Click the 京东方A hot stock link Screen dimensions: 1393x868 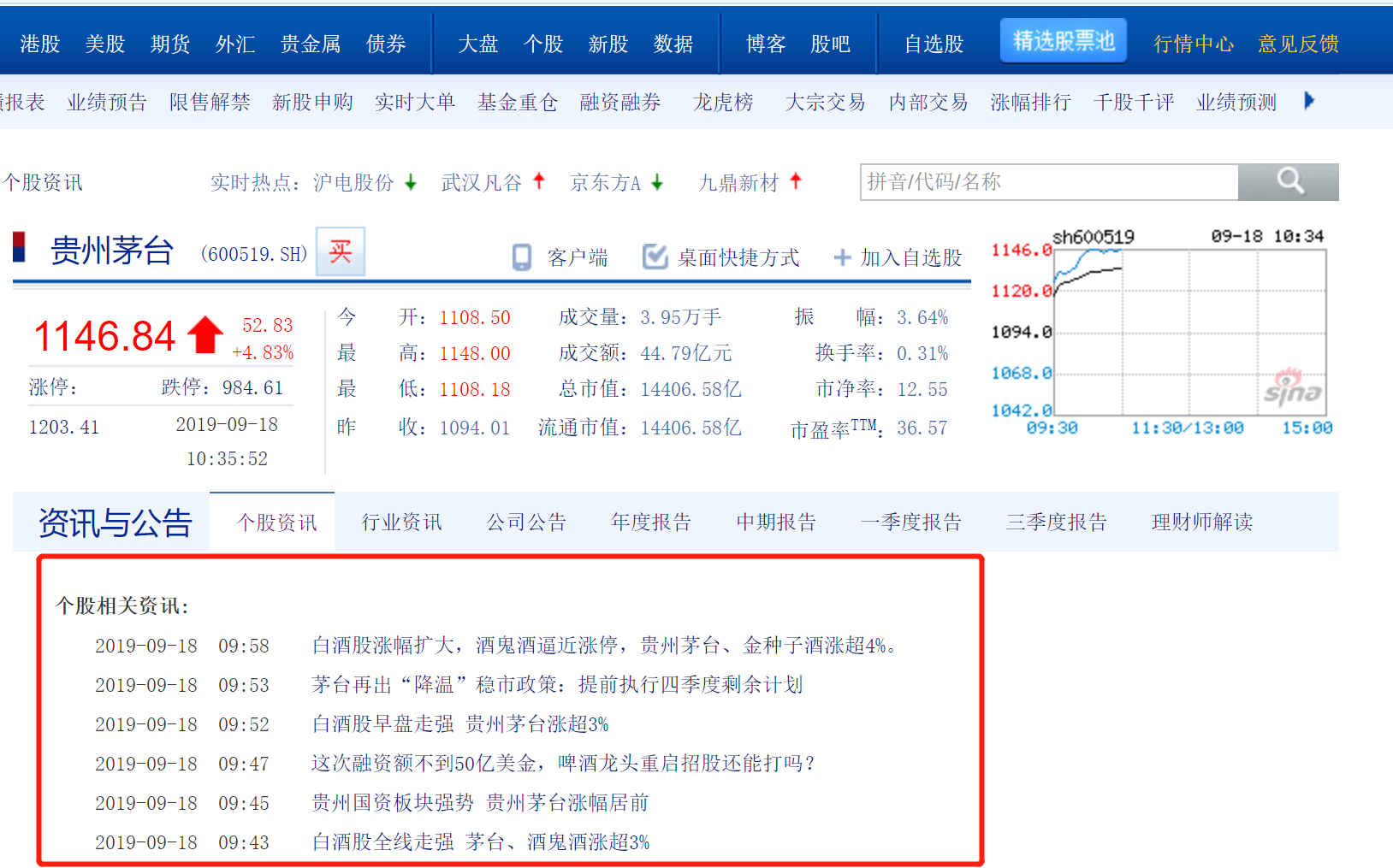coord(606,182)
